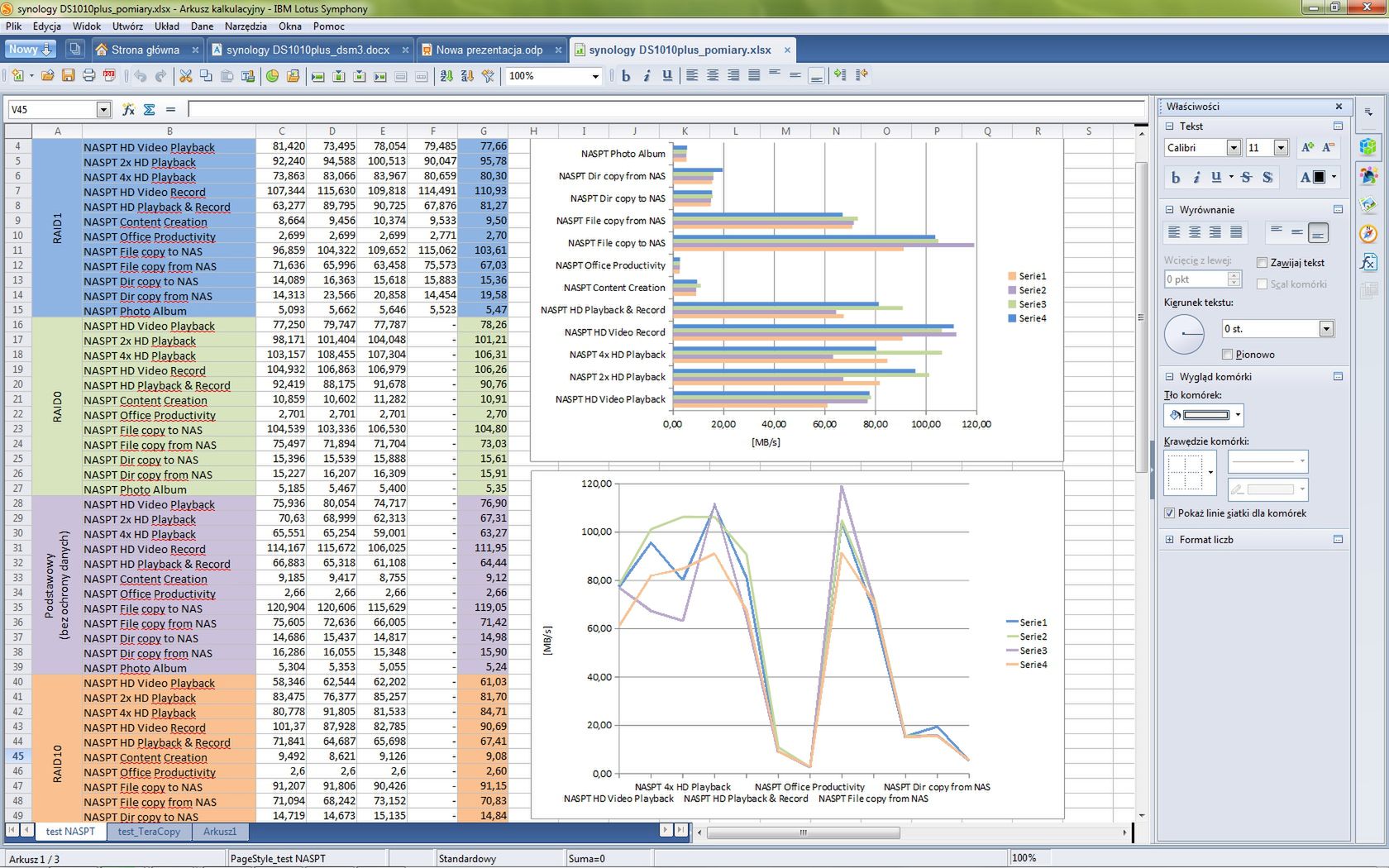Tick the Pionowo checkbox
Viewport: 1389px width, 868px height.
click(x=1227, y=355)
